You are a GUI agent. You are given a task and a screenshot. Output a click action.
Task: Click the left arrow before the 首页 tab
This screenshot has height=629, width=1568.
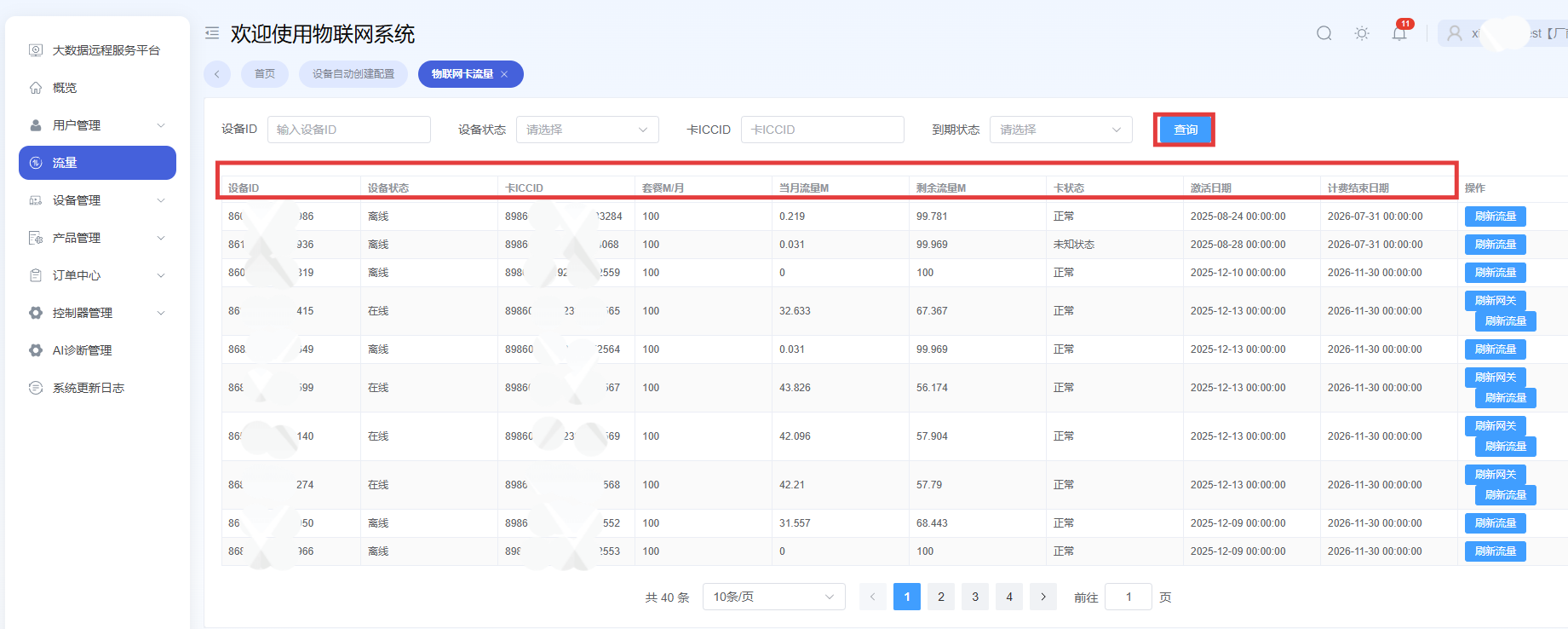217,74
